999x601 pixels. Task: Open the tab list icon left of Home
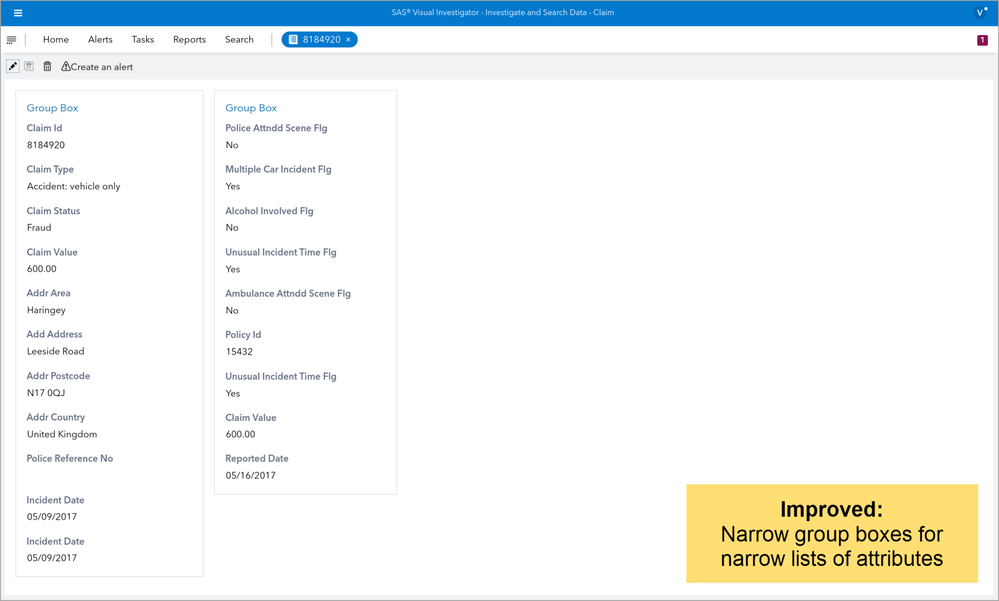tap(12, 40)
